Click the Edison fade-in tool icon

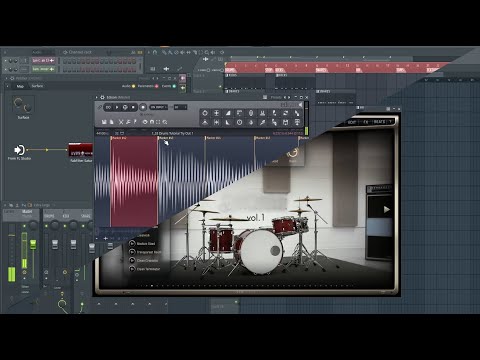(x=228, y=113)
